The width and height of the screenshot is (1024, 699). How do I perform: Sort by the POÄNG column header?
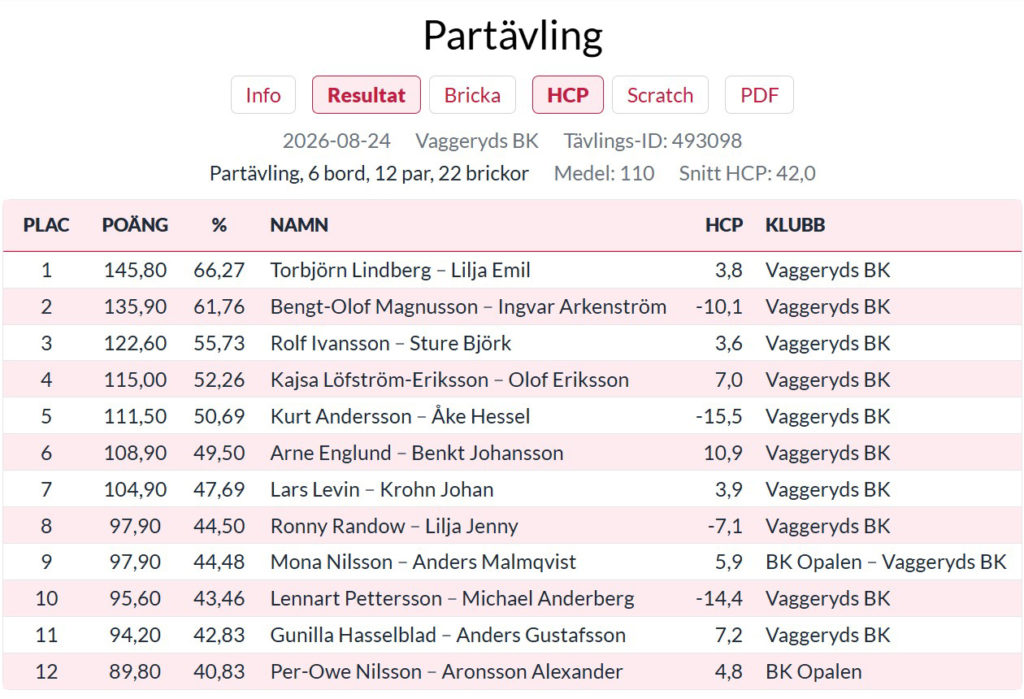135,225
